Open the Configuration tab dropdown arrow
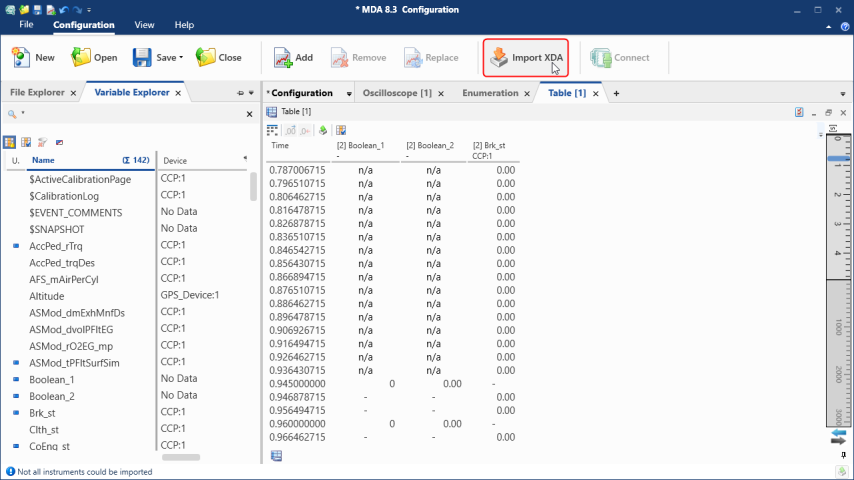 tap(349, 94)
